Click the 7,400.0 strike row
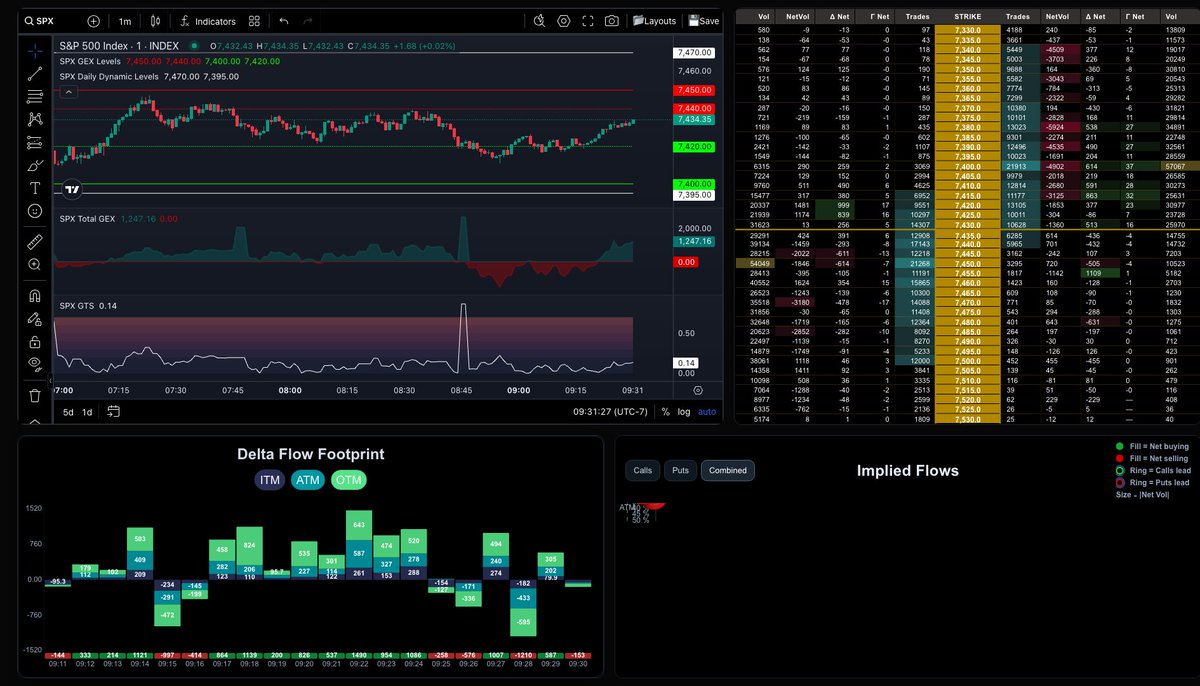1200x686 pixels. (968, 166)
